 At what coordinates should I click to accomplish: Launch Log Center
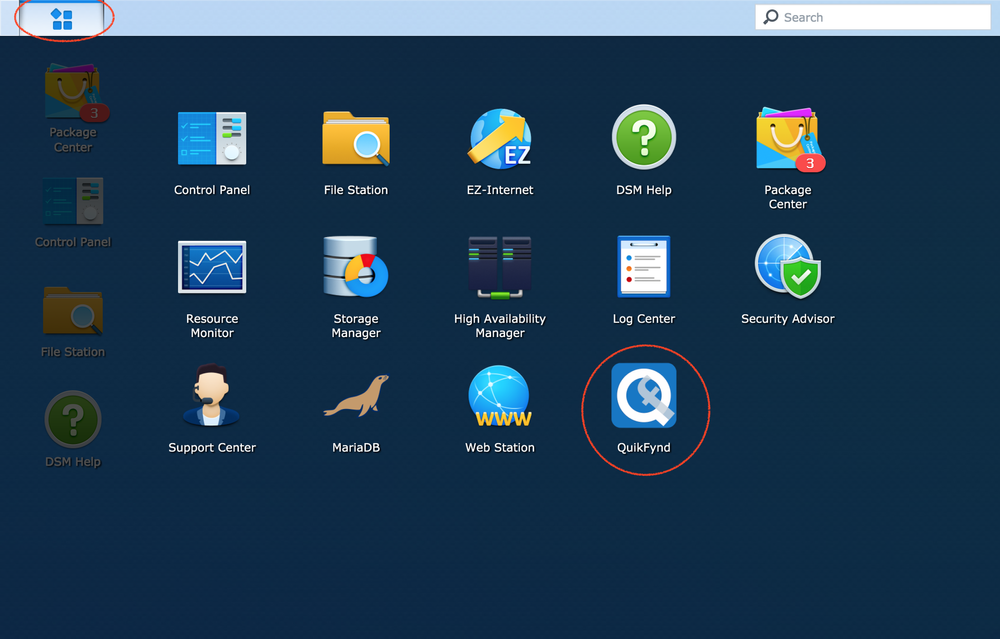pyautogui.click(x=643, y=281)
